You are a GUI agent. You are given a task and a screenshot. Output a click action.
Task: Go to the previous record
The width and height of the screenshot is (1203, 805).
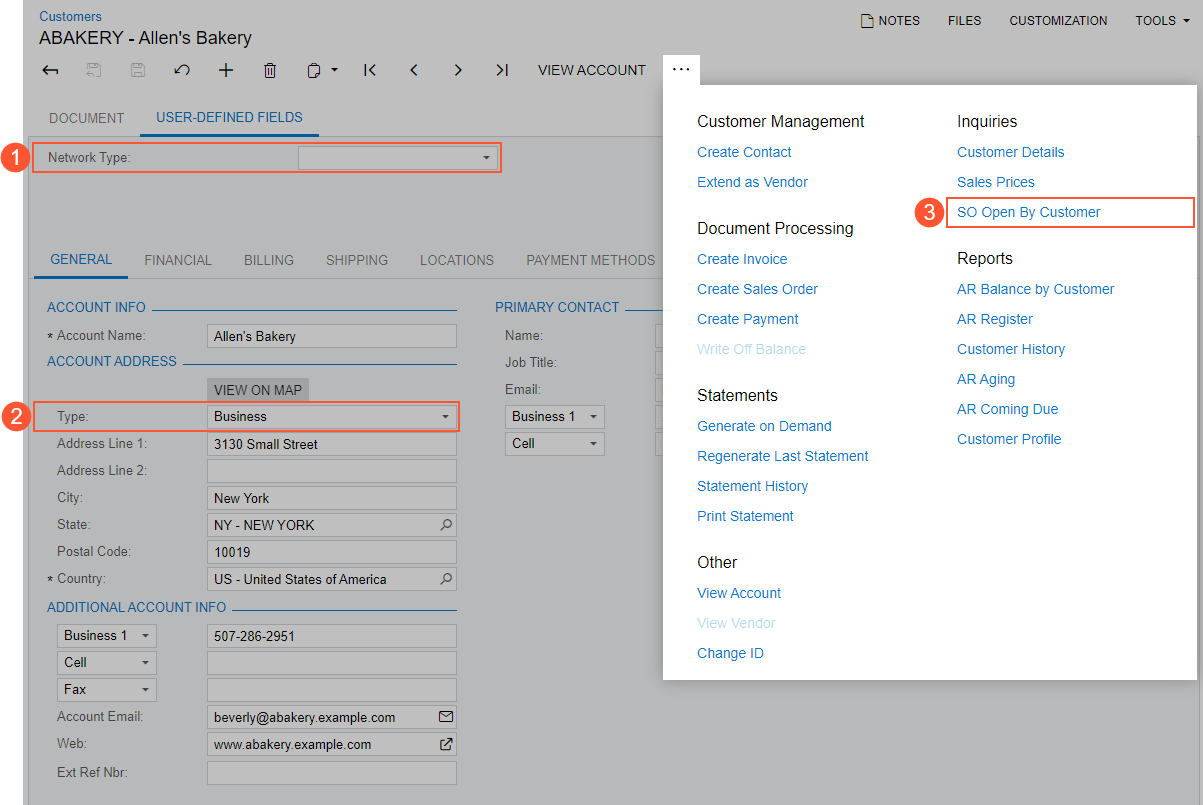(413, 70)
